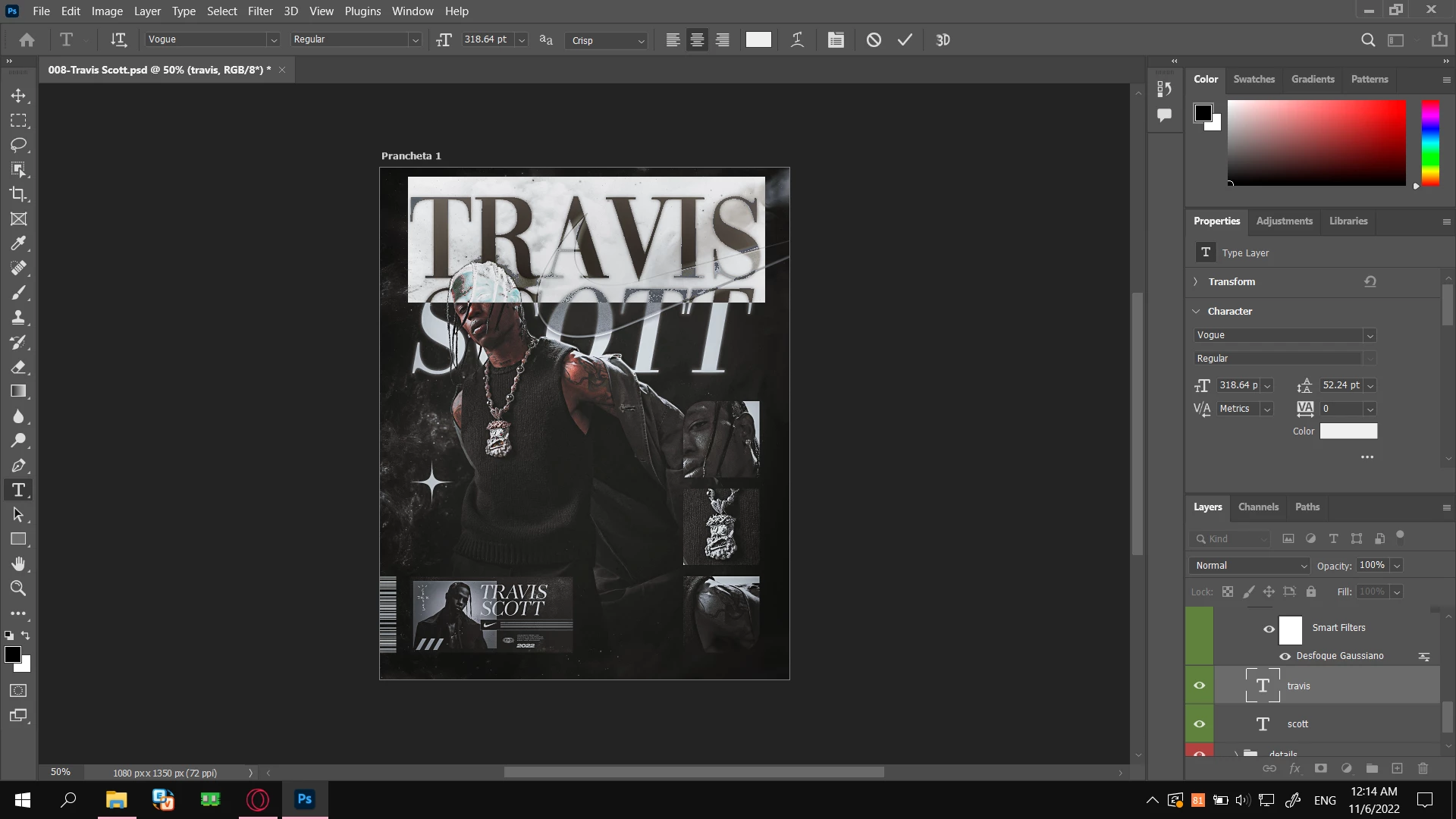Open the warp text option
The width and height of the screenshot is (1456, 819).
797,40
